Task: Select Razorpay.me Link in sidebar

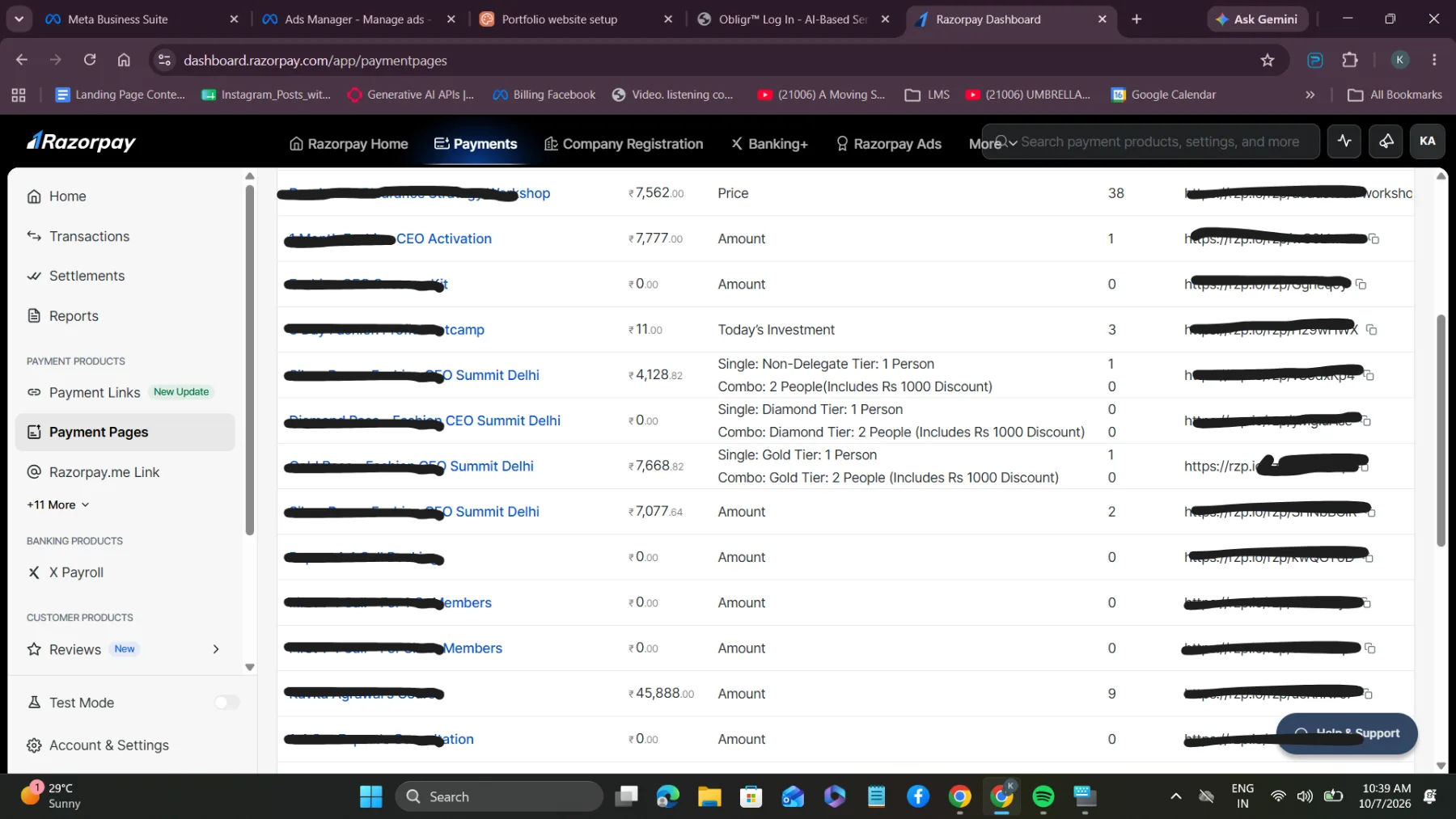Action: click(94, 472)
